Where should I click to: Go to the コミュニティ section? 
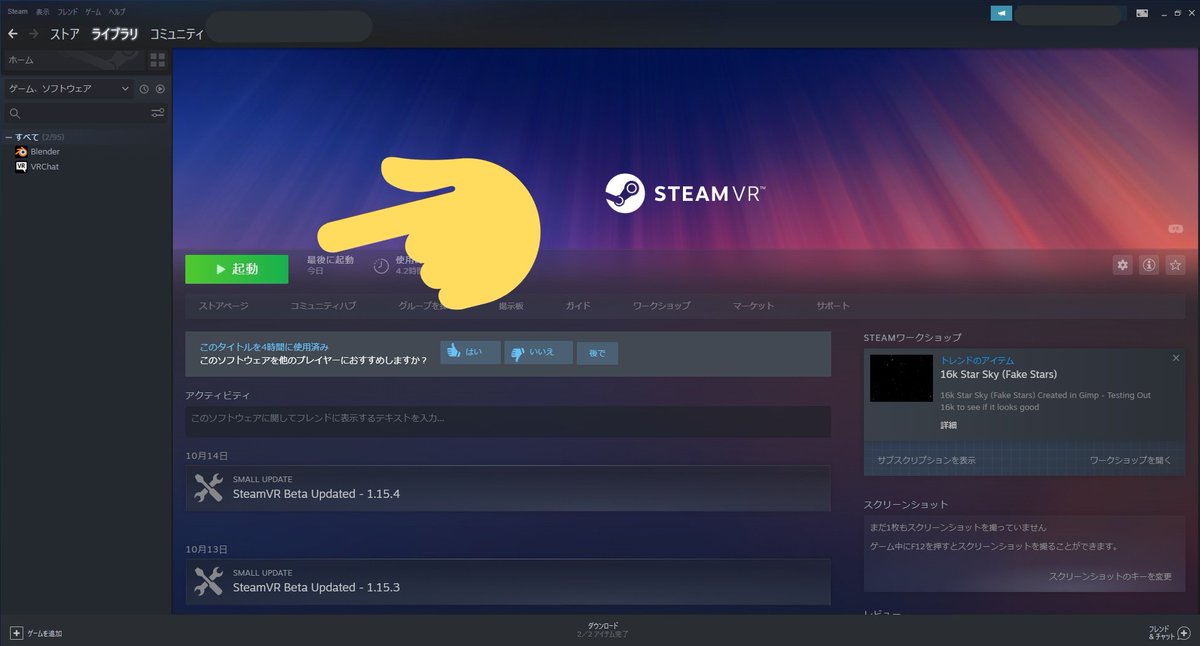[x=177, y=34]
